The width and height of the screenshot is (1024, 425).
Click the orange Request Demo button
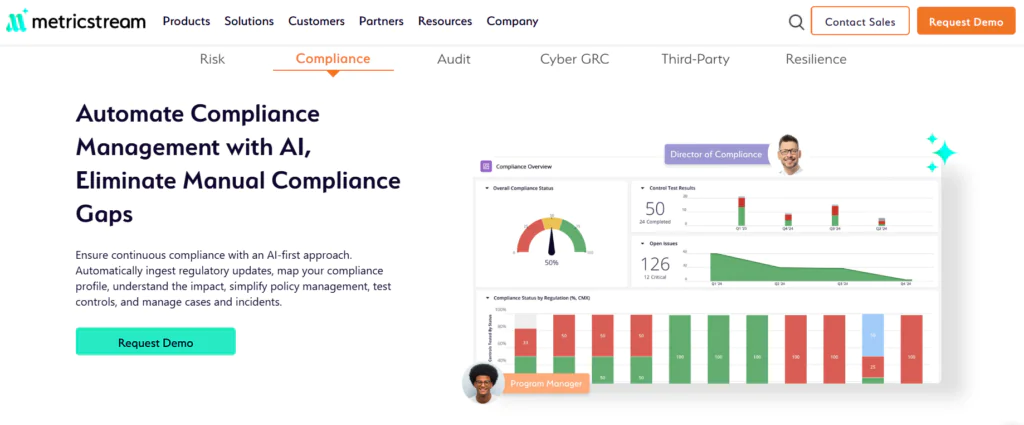click(x=966, y=21)
